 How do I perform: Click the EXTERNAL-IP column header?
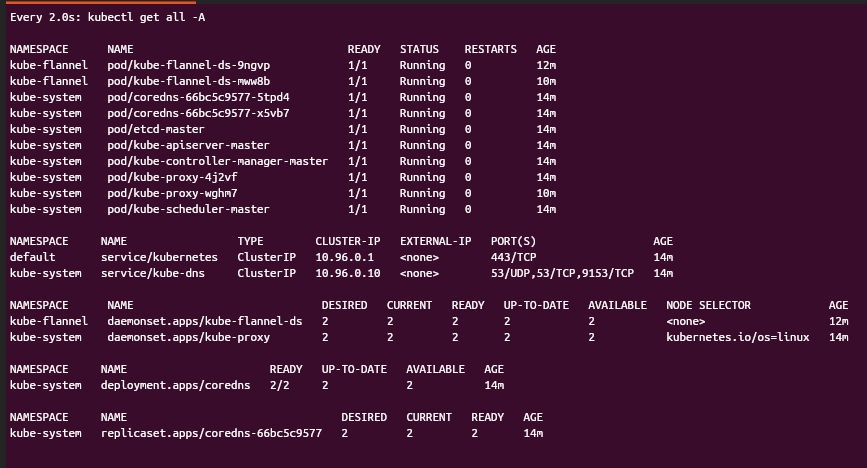point(435,241)
